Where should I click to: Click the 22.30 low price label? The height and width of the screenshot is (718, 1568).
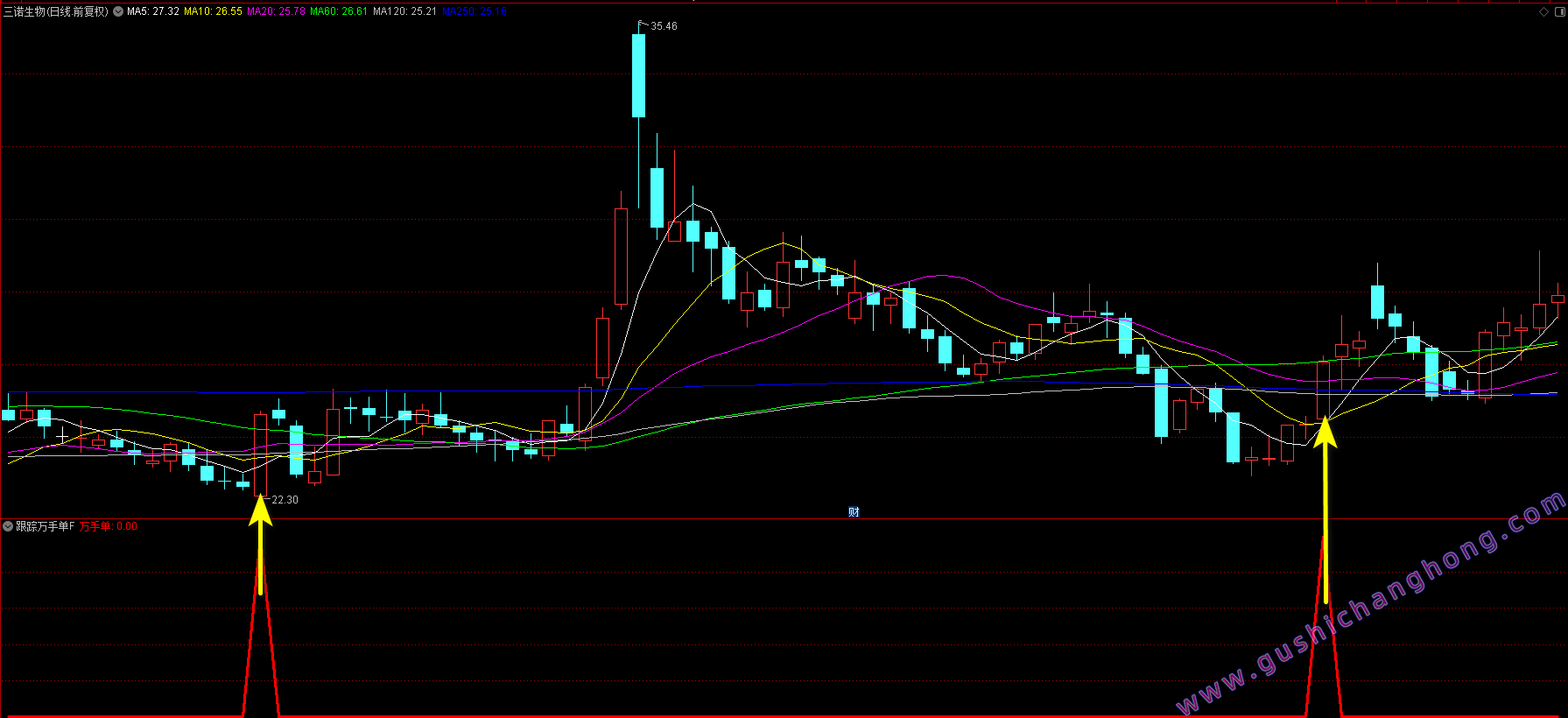pyautogui.click(x=285, y=500)
